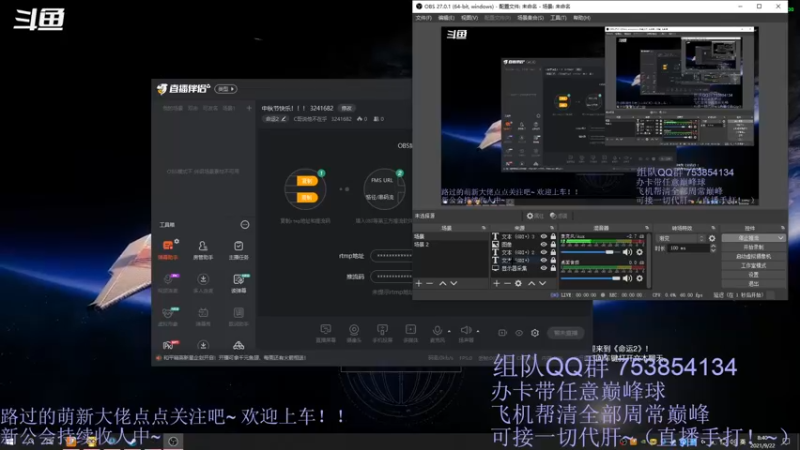Open 读弹幕 tool in Douyu toolbox
The height and width of the screenshot is (450, 800).
238,283
